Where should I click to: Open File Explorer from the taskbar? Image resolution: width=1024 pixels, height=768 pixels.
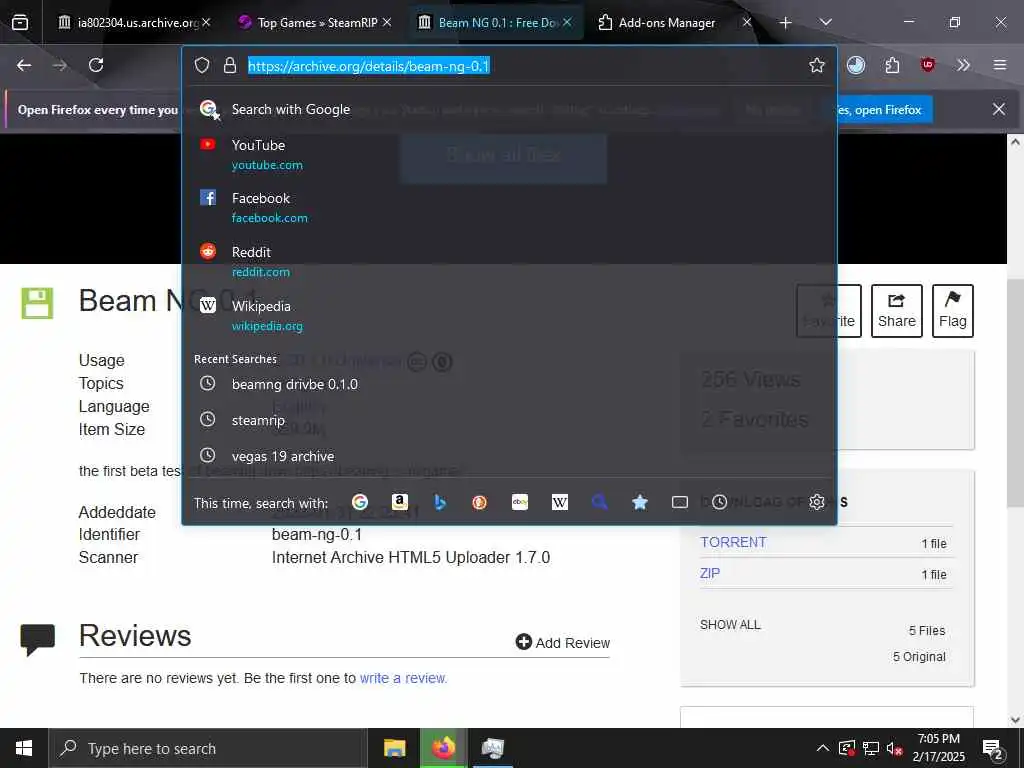coord(394,748)
